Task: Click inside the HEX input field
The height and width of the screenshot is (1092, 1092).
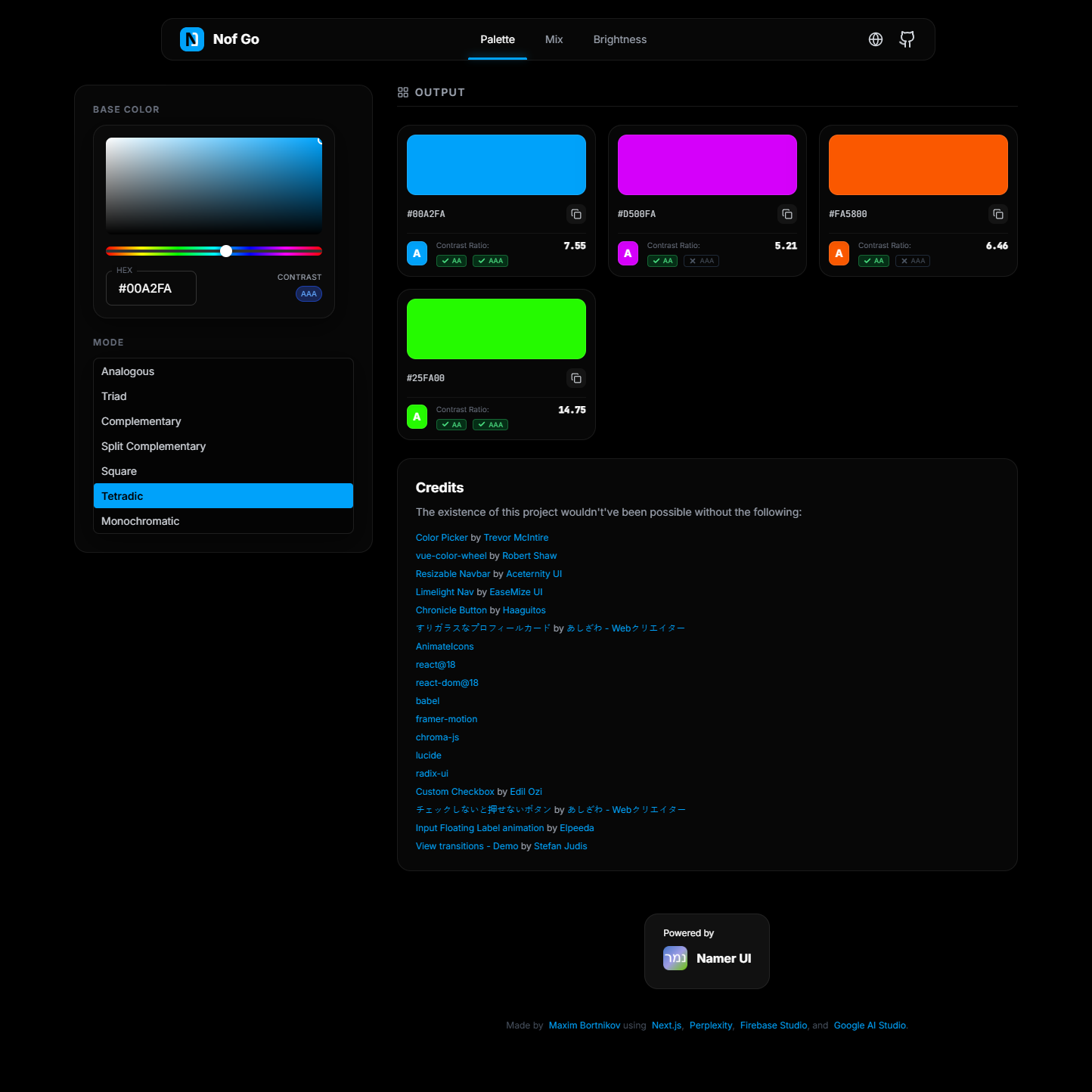Action: [x=150, y=288]
